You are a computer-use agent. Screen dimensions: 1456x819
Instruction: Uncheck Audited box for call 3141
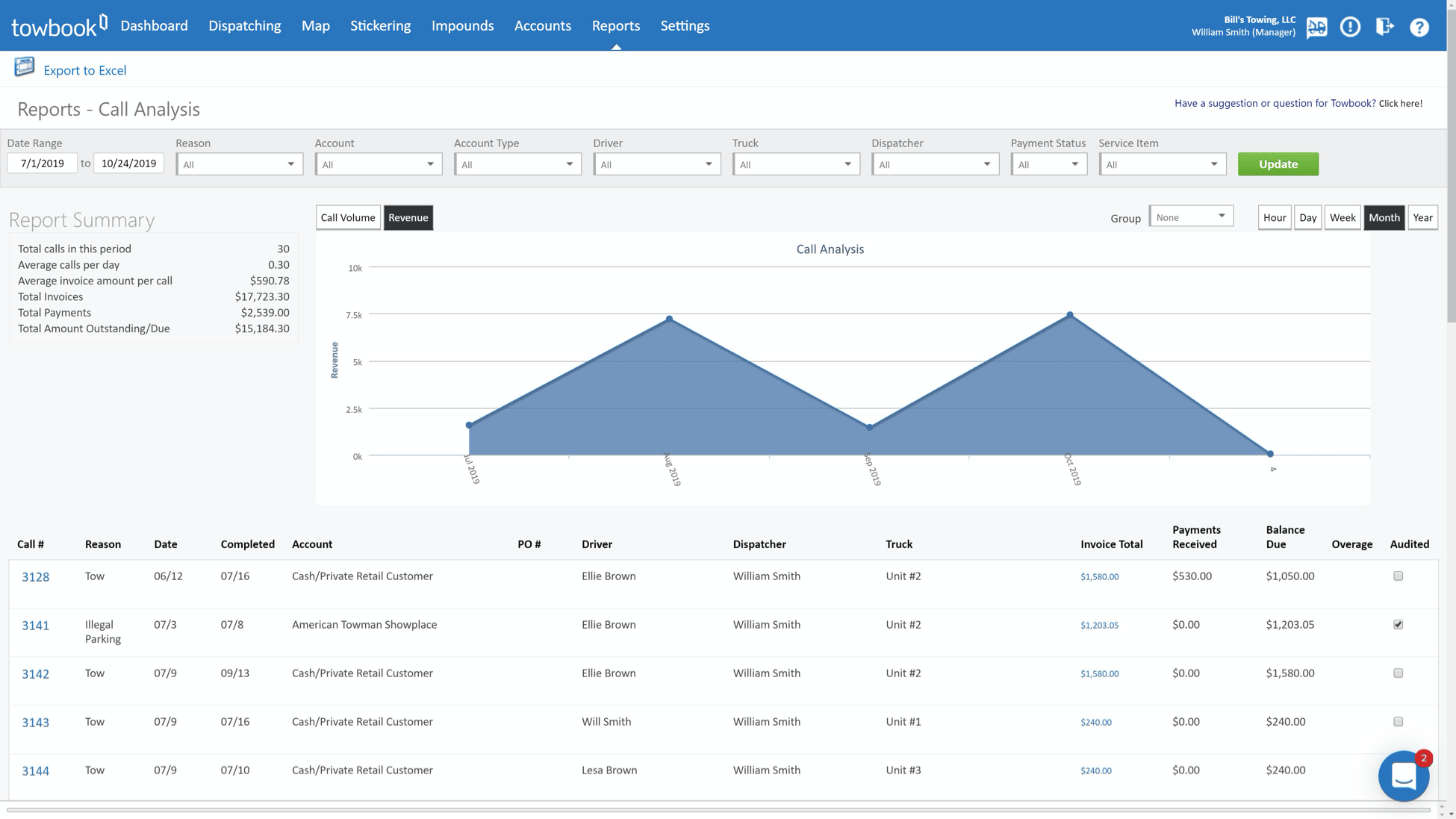(1398, 625)
